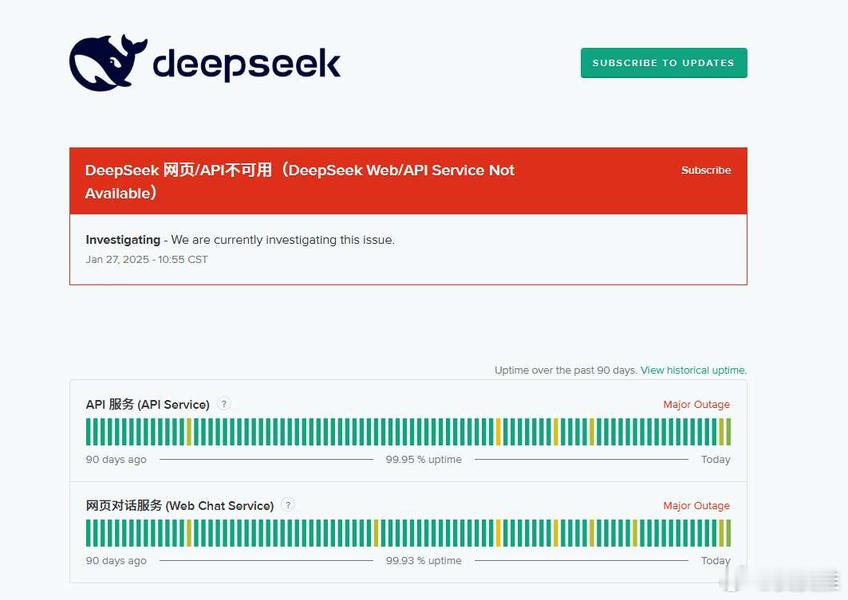Click the Jan 27, 2025 - 10:55 CST timestamp
The height and width of the screenshot is (600, 848).
coord(147,259)
